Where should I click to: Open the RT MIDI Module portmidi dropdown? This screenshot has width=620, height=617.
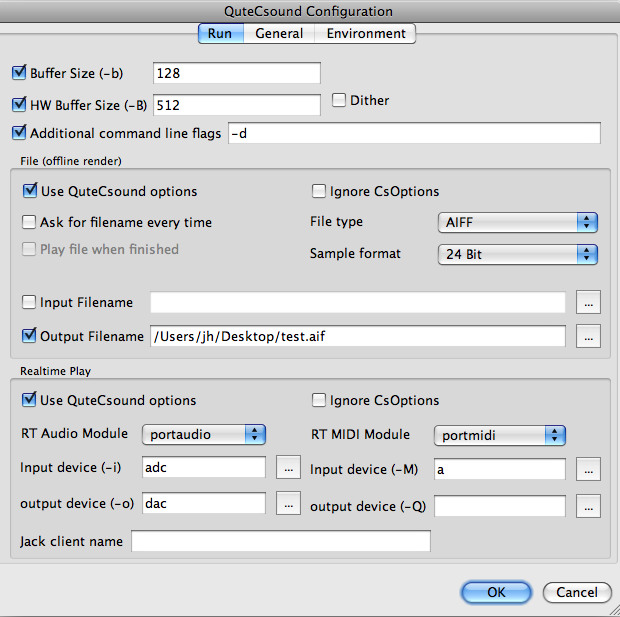tap(500, 435)
